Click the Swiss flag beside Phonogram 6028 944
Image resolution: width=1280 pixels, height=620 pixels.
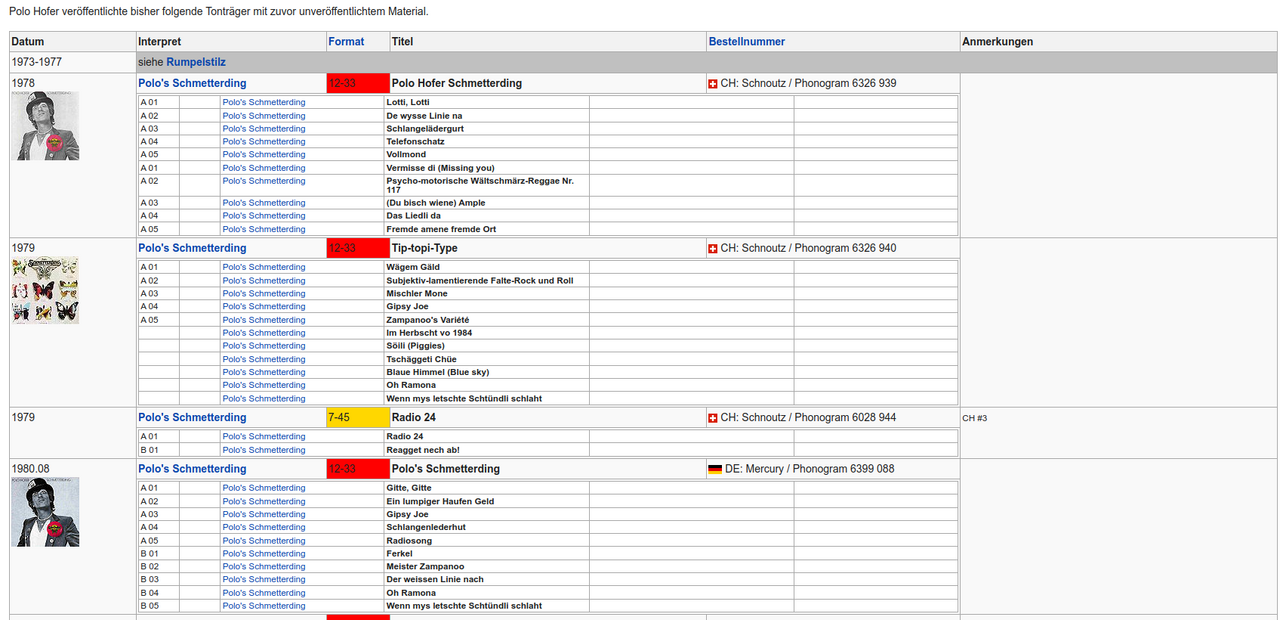click(713, 417)
